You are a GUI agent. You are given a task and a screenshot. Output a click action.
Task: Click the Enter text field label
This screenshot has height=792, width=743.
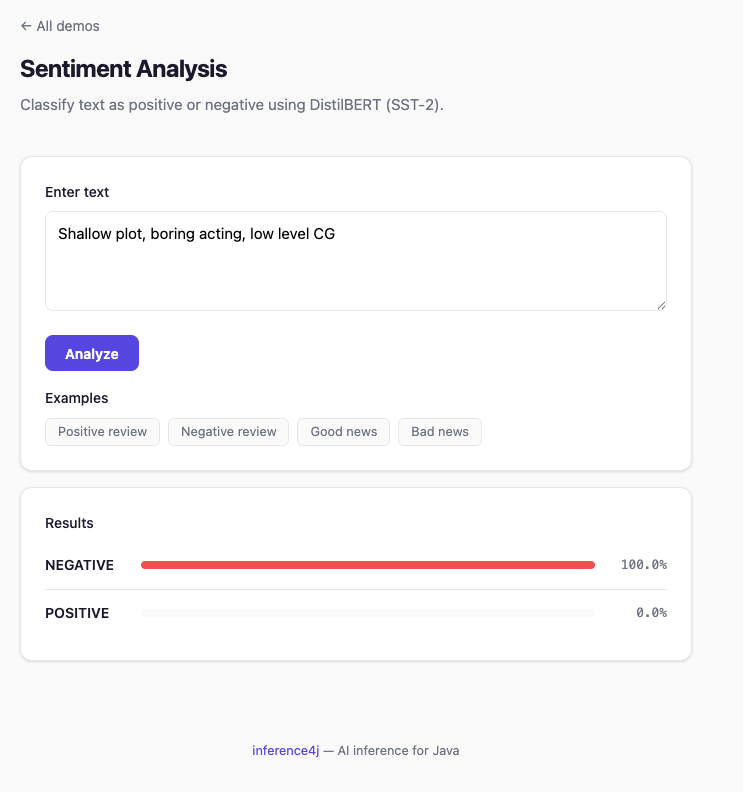click(77, 192)
